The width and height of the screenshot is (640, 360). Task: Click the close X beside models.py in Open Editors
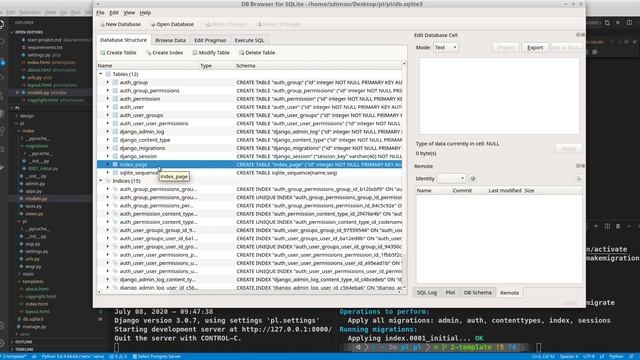[17, 93]
